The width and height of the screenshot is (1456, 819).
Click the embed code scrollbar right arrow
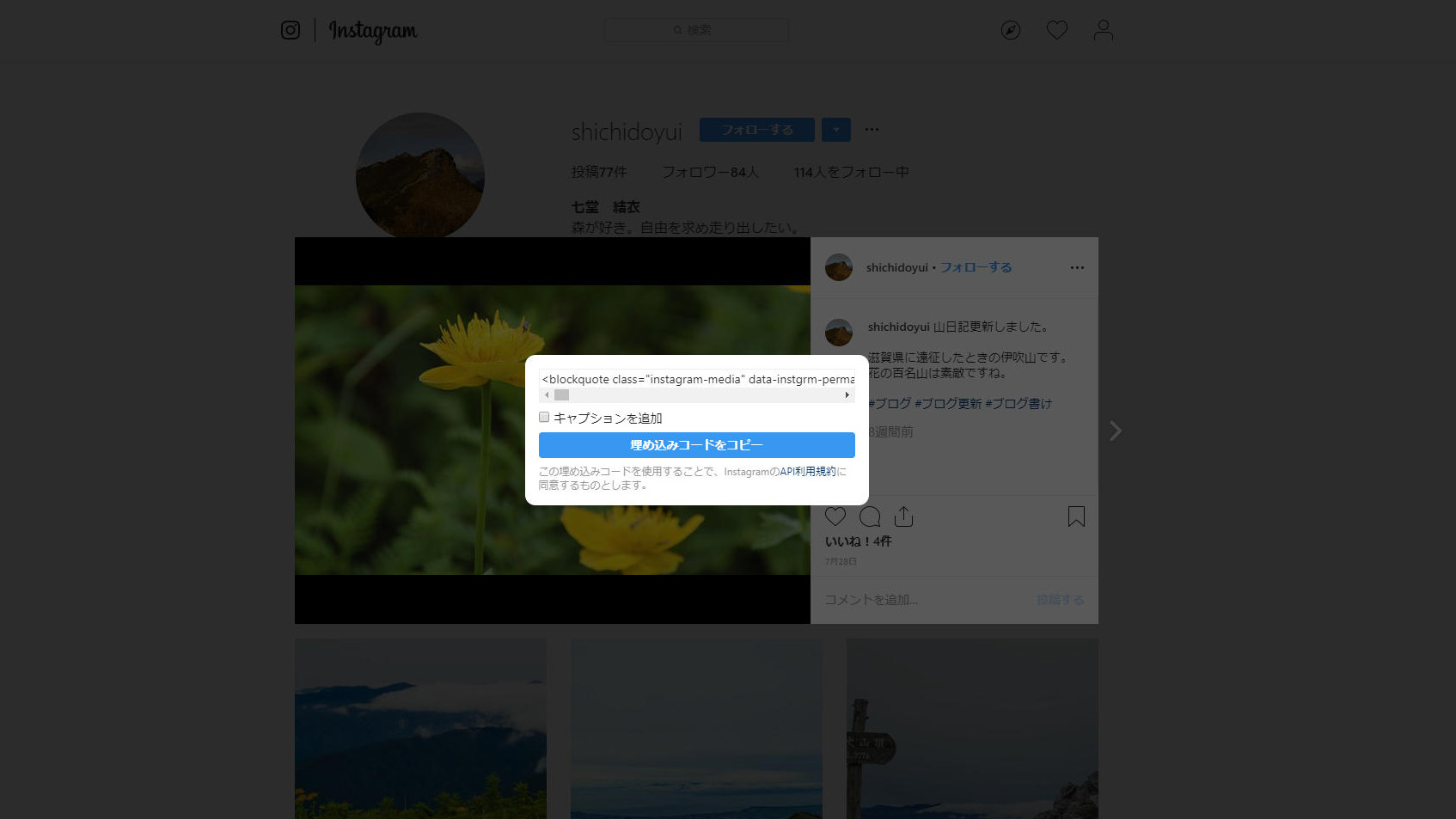[847, 395]
